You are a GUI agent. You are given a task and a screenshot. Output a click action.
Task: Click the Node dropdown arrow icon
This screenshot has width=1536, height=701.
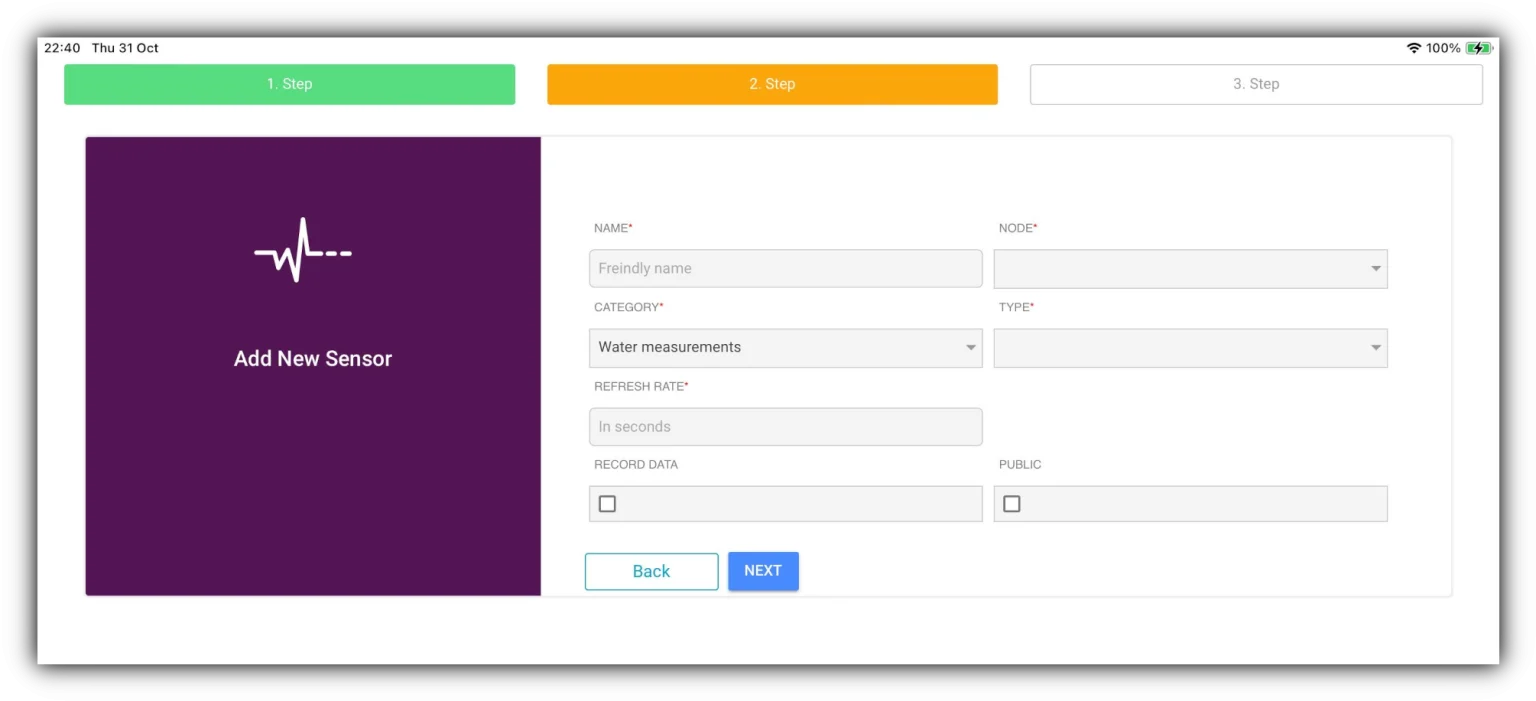[x=1375, y=269]
